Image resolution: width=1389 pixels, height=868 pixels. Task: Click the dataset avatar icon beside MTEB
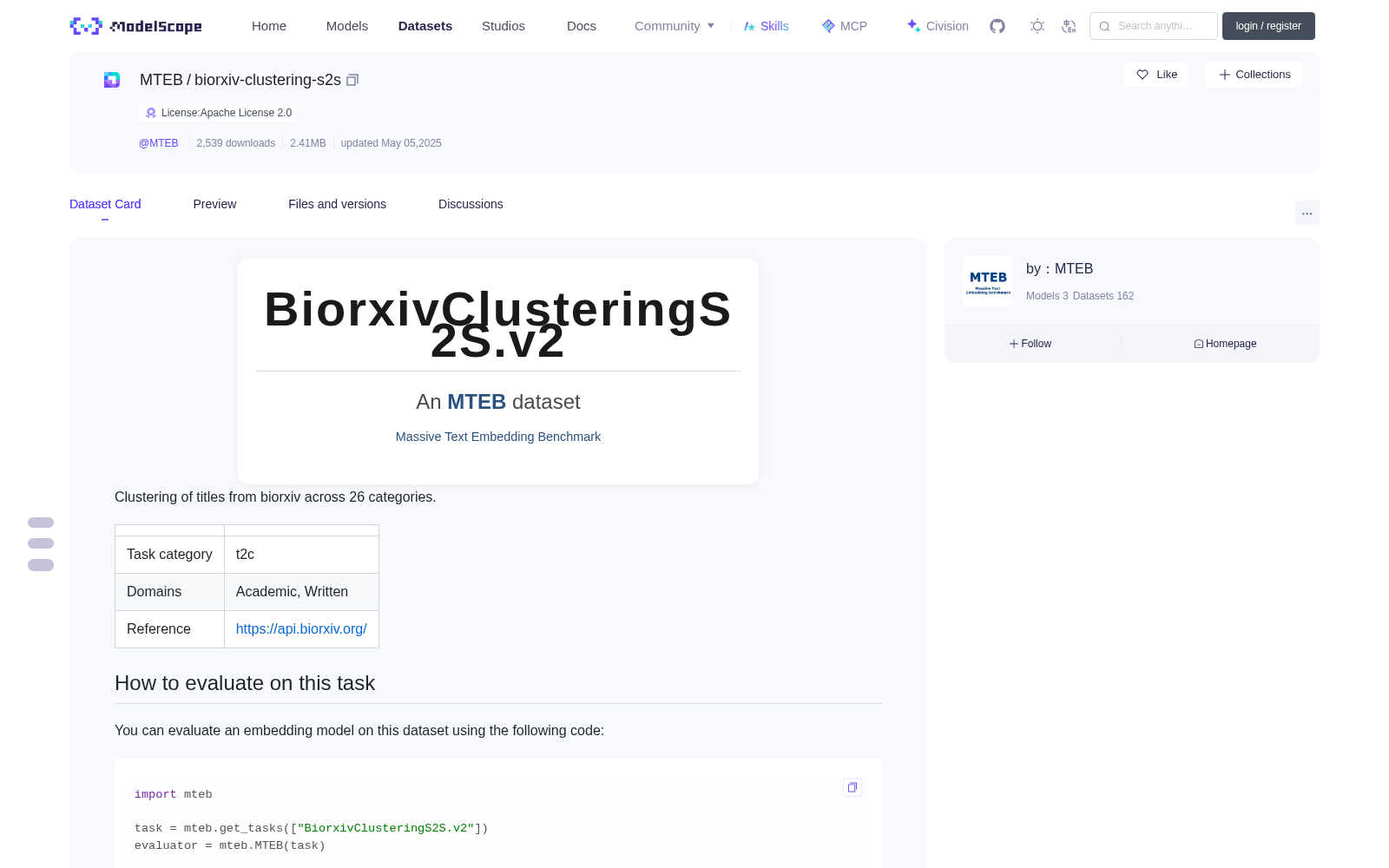point(112,80)
